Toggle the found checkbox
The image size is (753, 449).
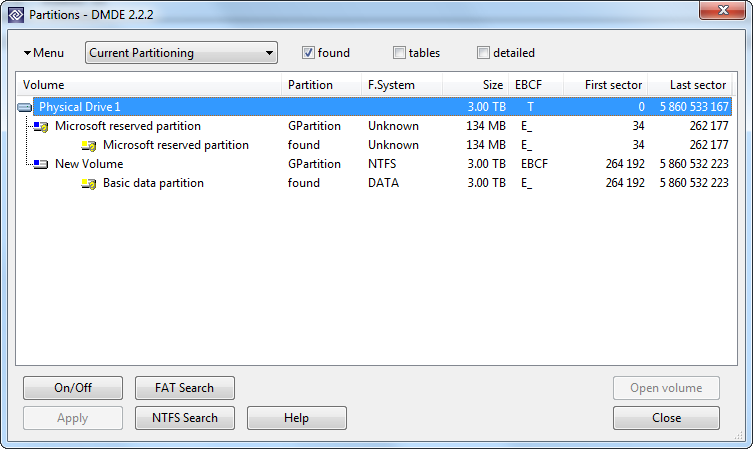(x=308, y=53)
